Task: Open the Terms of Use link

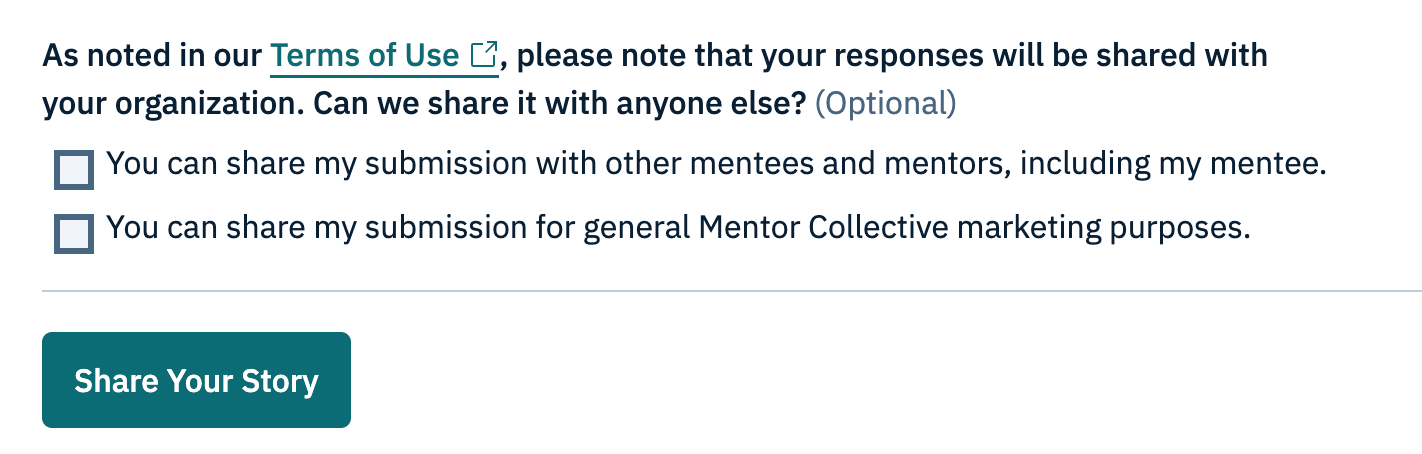Action: point(384,55)
